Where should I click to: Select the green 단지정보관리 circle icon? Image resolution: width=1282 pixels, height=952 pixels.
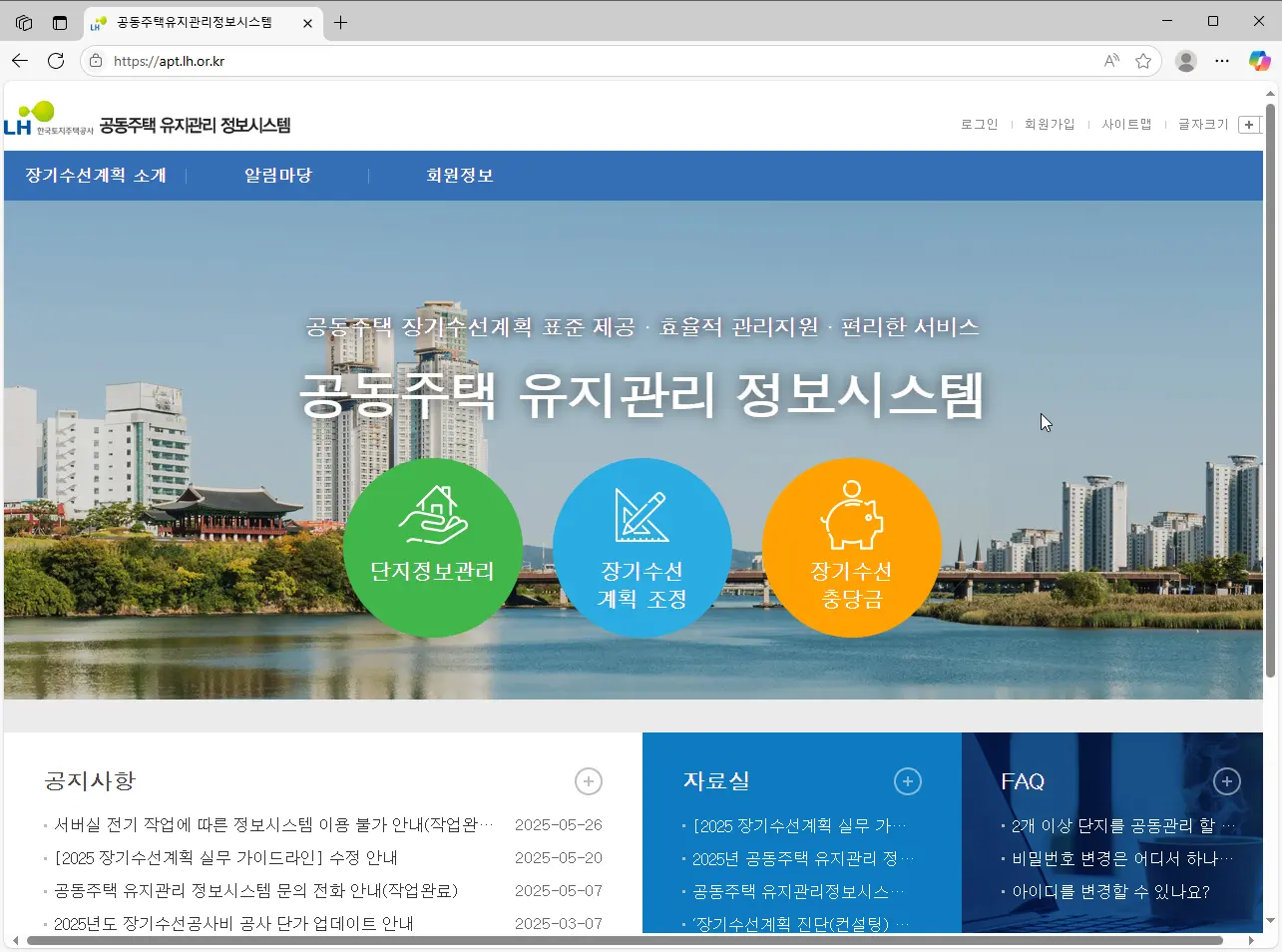432,548
